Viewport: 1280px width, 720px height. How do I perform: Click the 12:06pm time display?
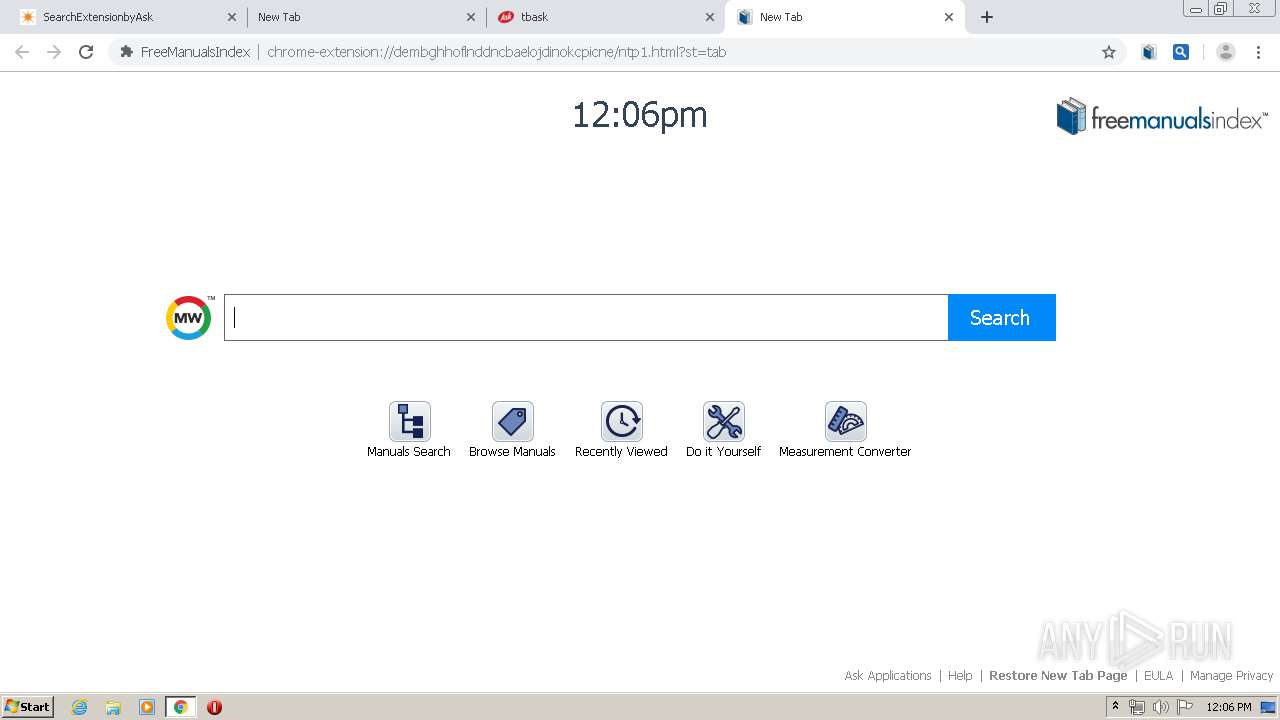click(640, 115)
